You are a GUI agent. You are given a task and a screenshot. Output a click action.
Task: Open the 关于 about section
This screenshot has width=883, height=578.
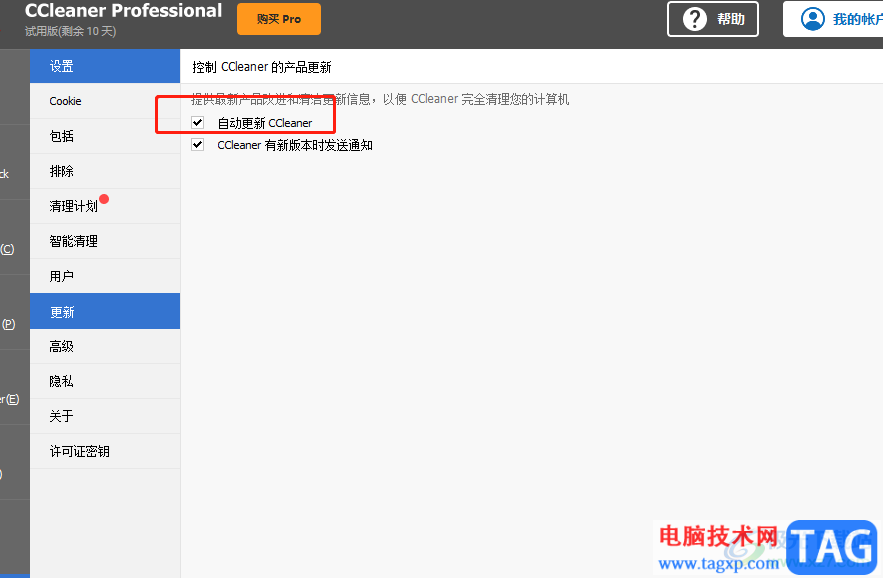[x=105, y=416]
